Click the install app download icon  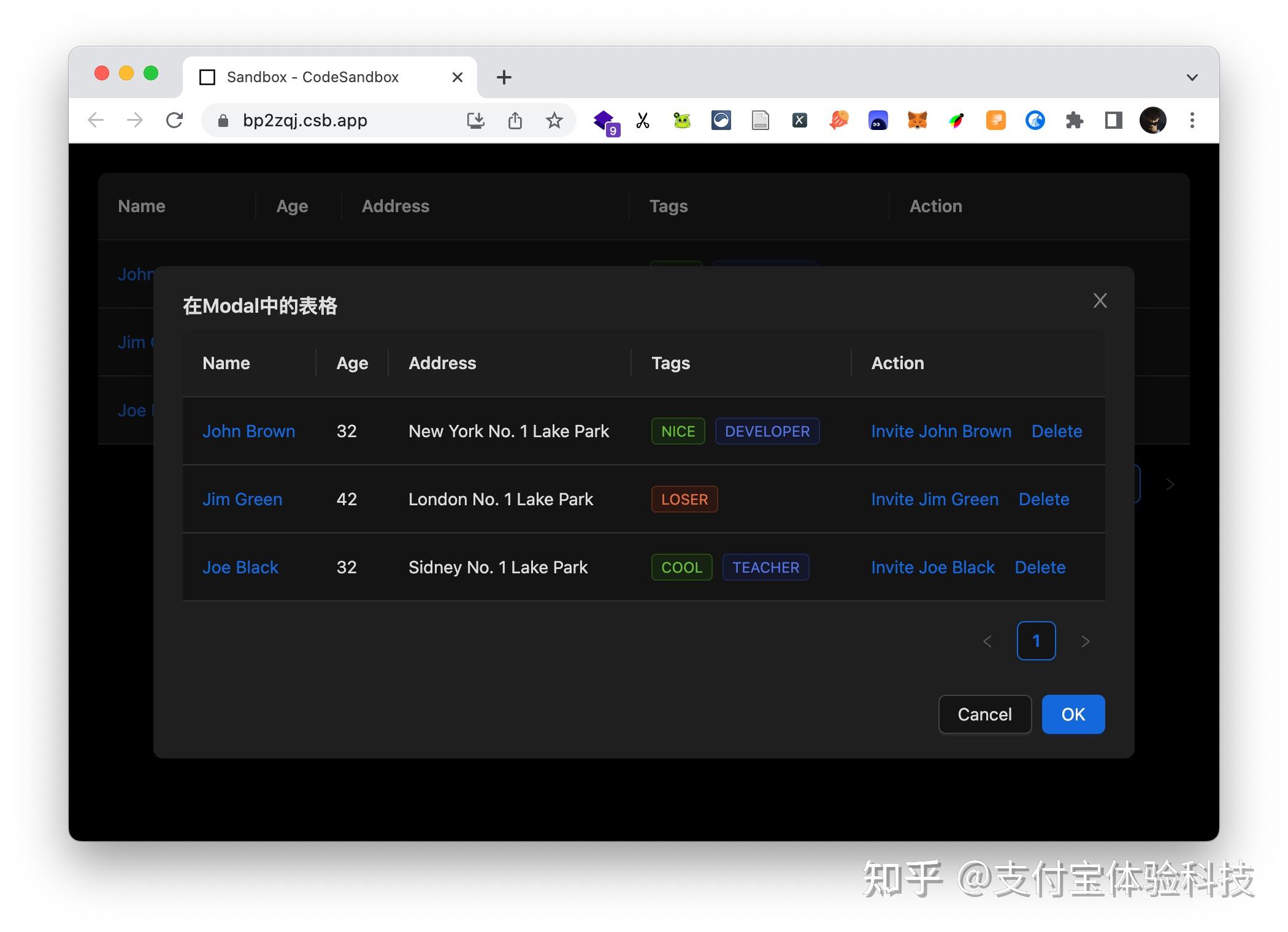coord(475,120)
